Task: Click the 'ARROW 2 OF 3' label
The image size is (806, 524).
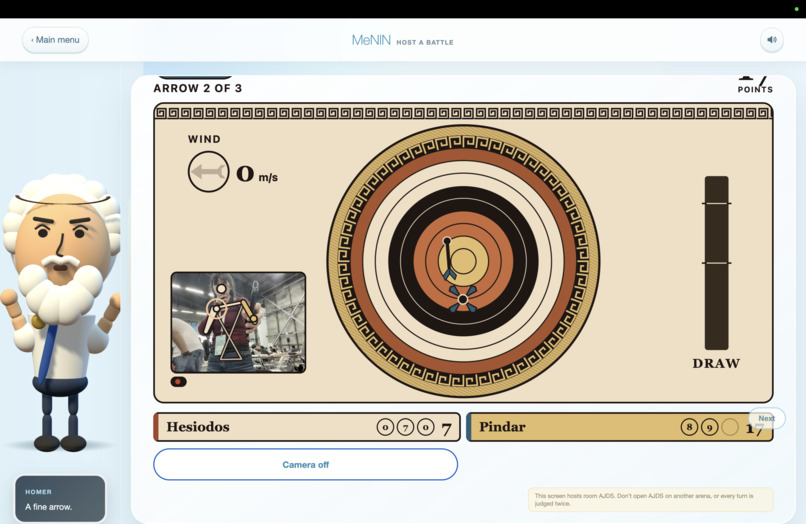Action: click(x=198, y=88)
